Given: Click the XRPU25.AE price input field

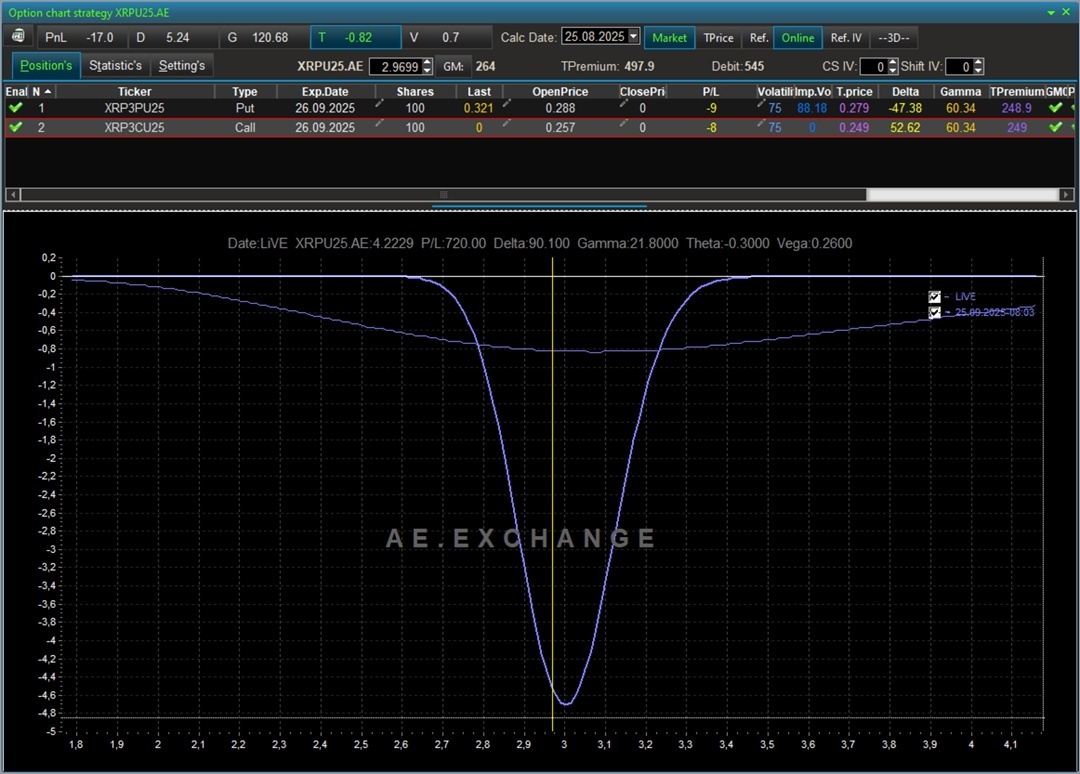Looking at the screenshot, I should tap(395, 66).
